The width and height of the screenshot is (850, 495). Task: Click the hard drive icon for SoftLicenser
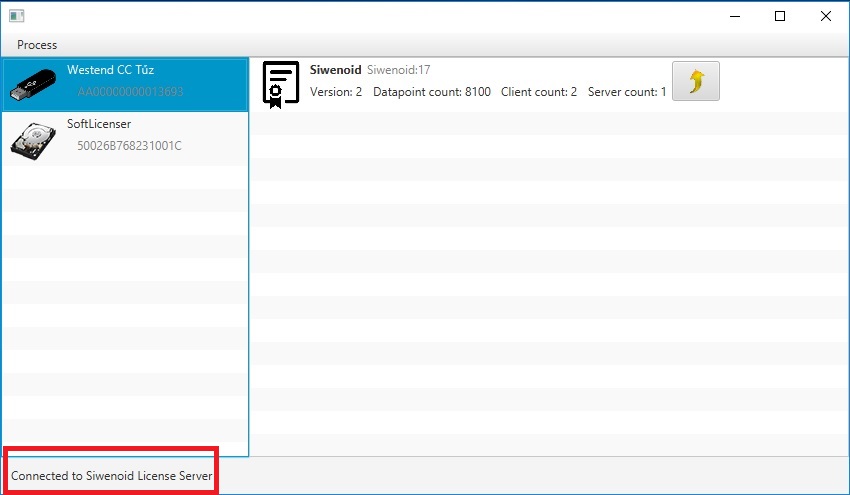[35, 138]
